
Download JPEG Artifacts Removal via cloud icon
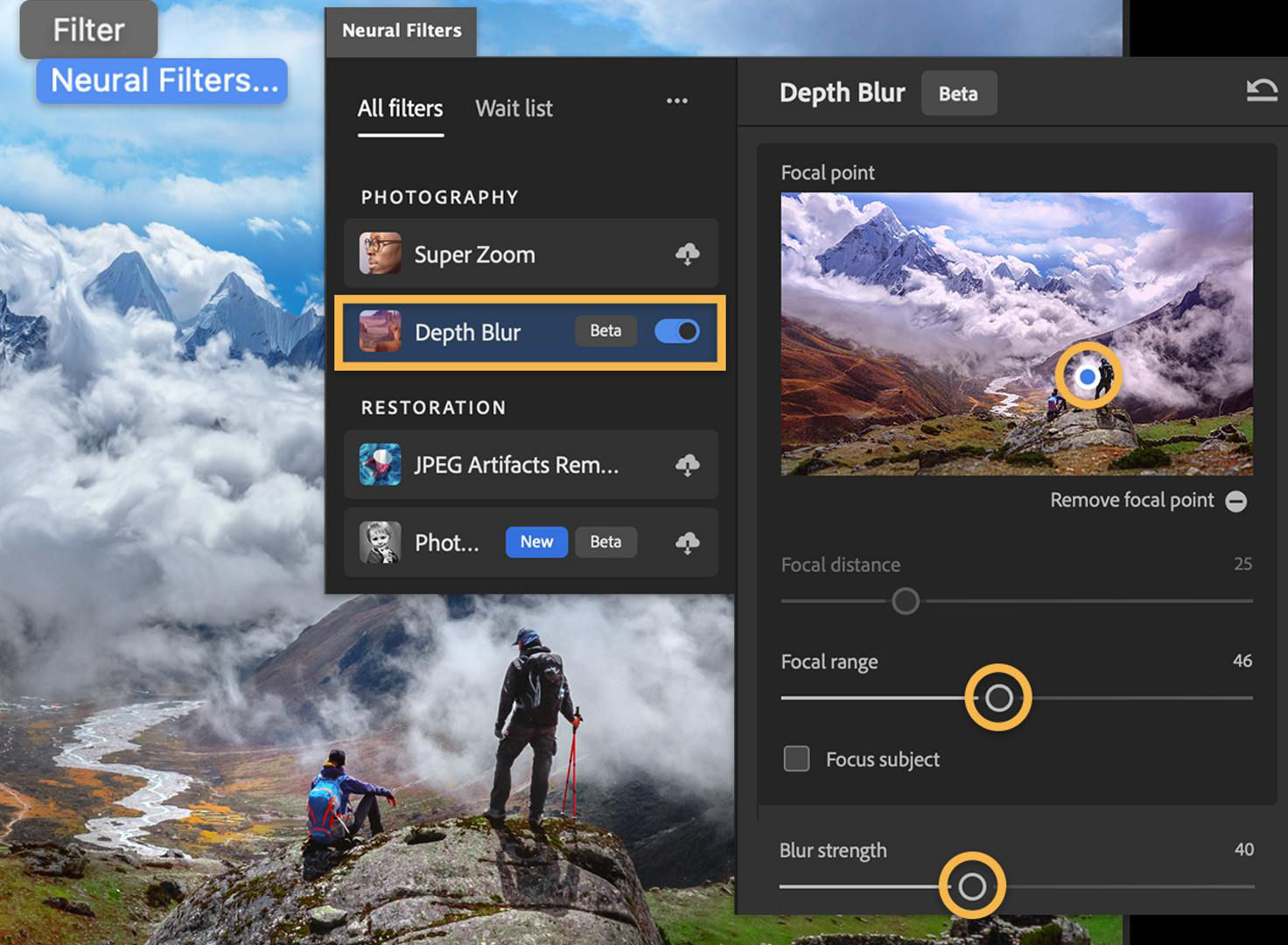coord(688,465)
